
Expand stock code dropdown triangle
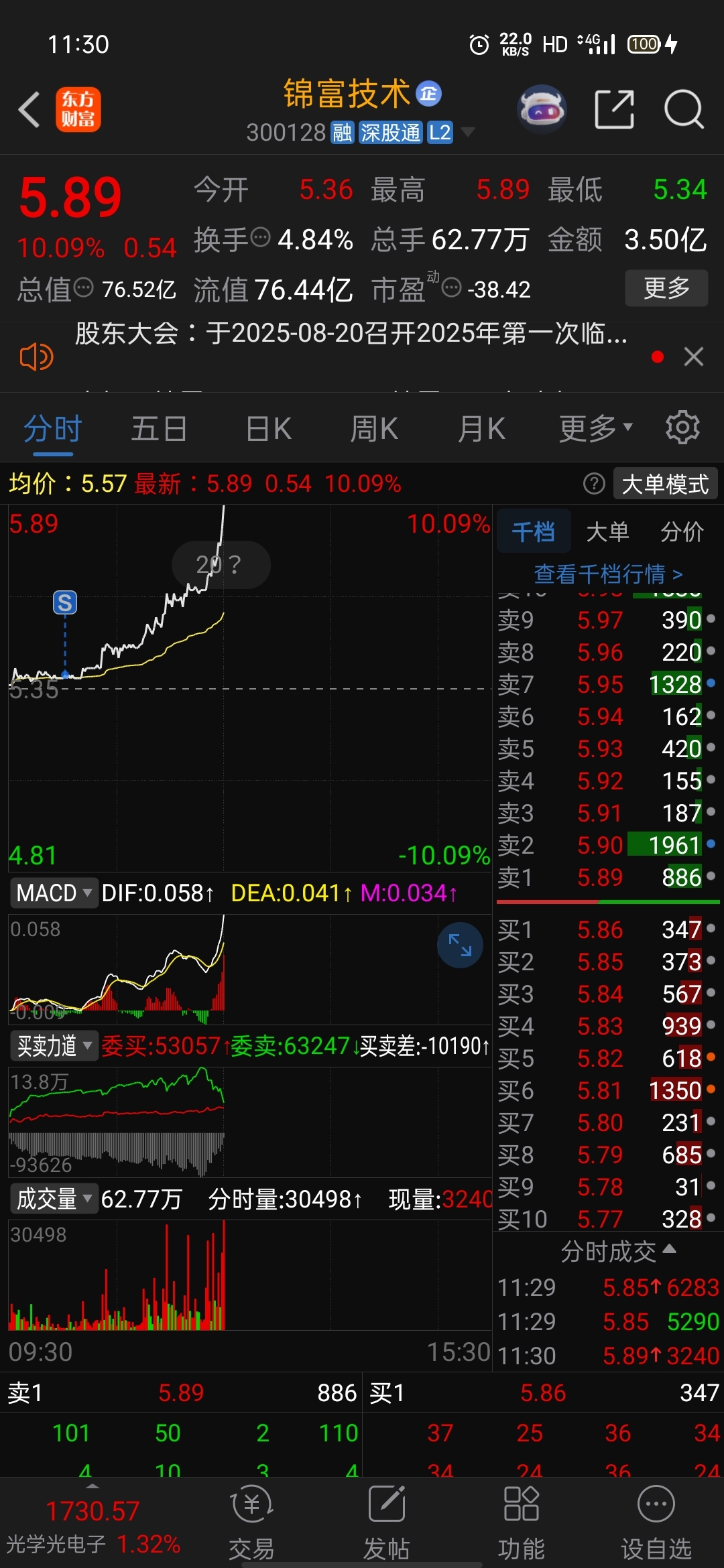(x=467, y=132)
